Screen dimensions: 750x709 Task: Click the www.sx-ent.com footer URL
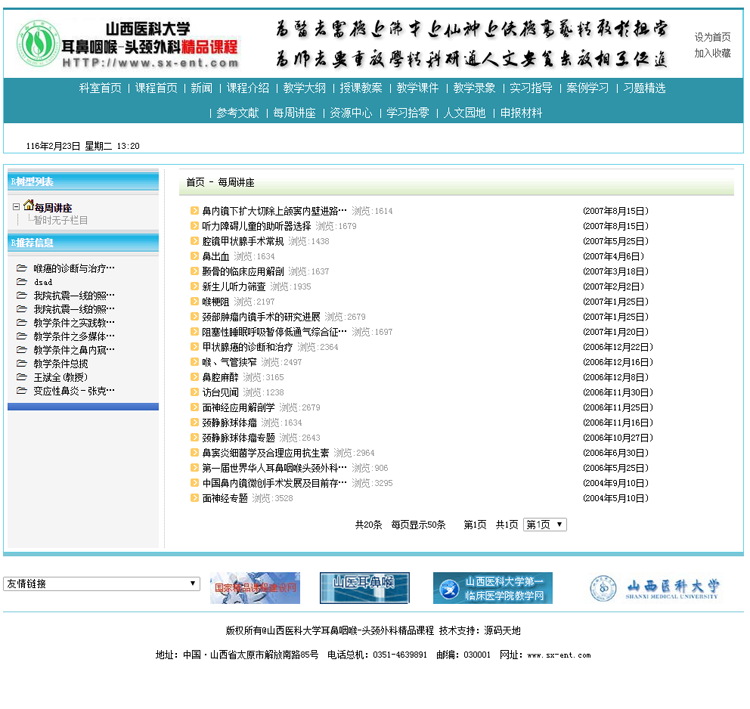[x=559, y=655]
